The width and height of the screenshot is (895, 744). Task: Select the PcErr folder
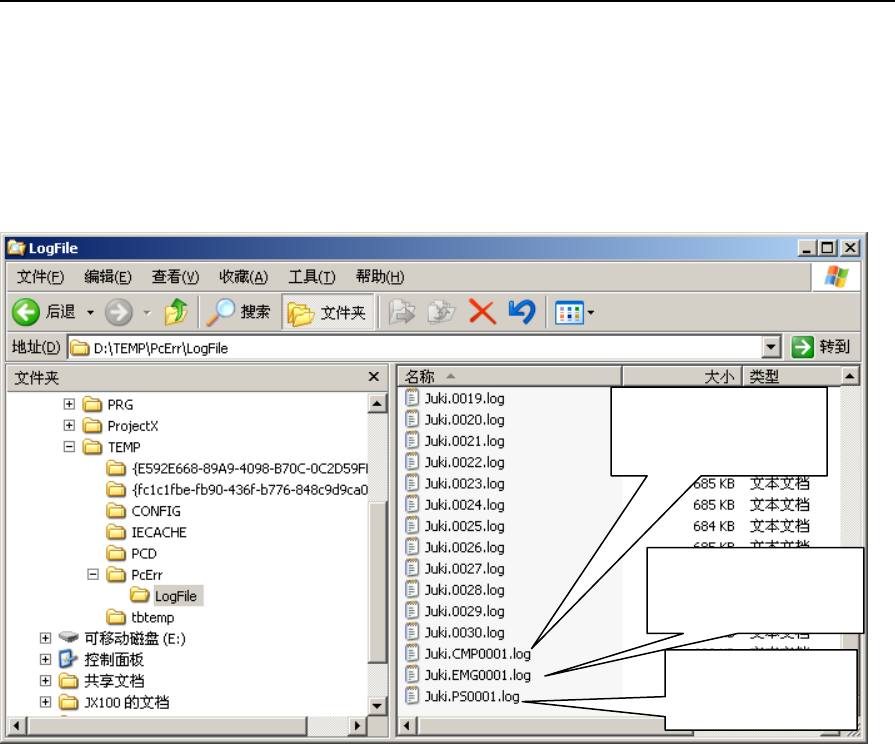click(x=135, y=575)
